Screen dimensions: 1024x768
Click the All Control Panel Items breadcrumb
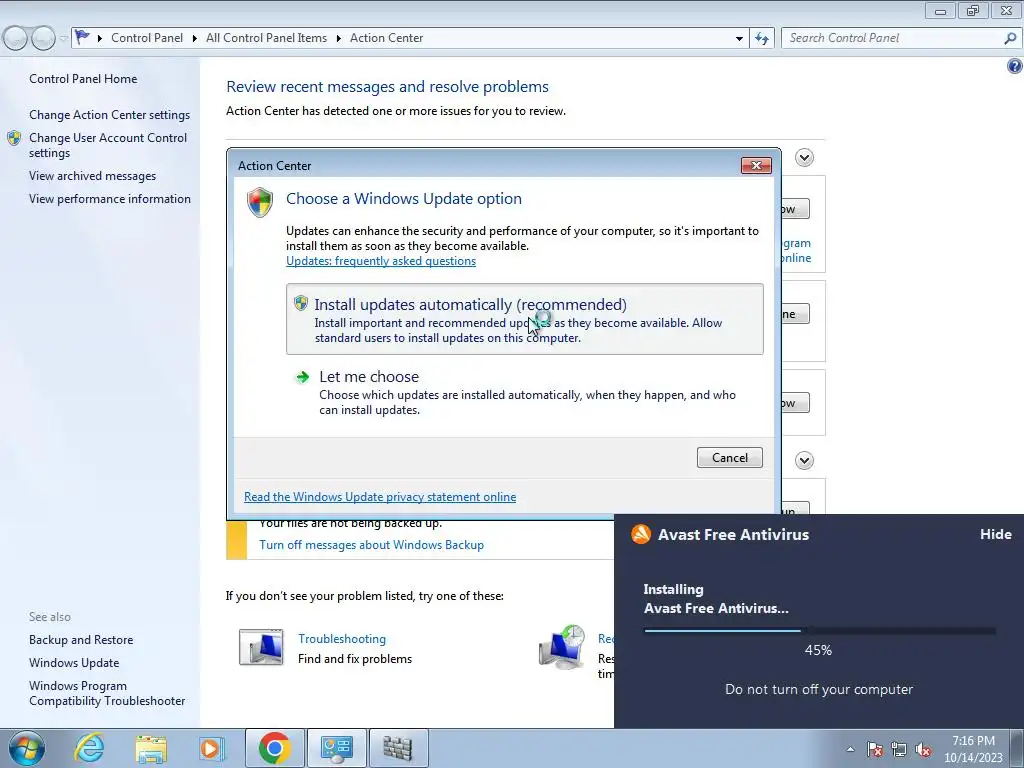[x=266, y=38]
